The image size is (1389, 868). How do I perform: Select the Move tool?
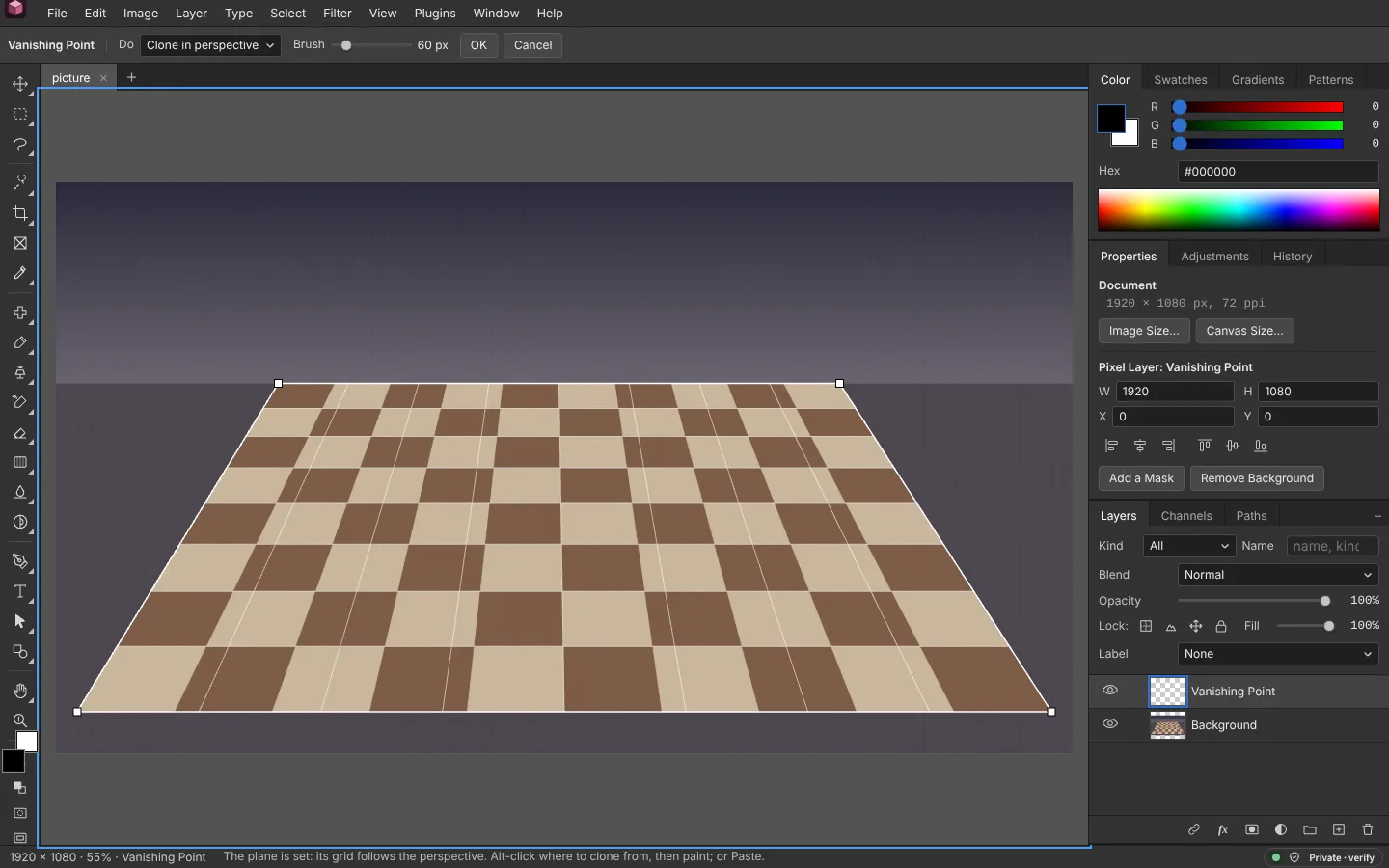point(20,84)
